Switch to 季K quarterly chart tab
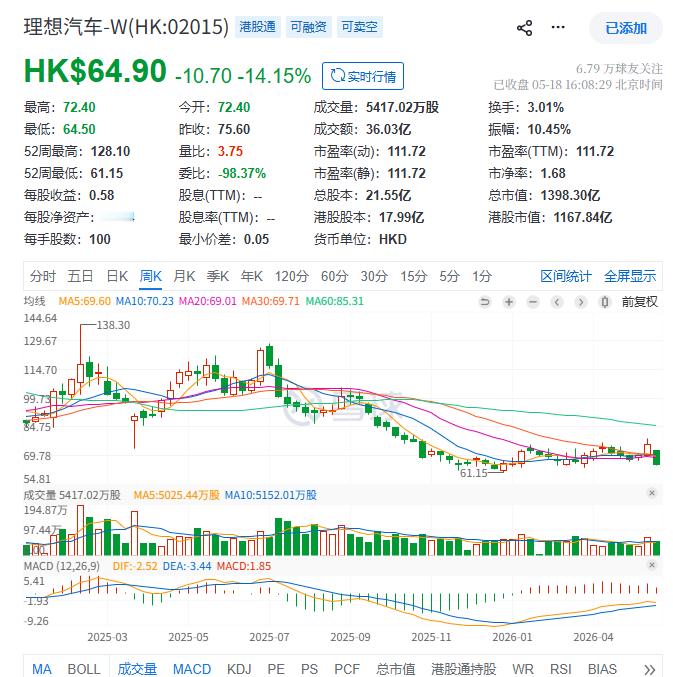The width and height of the screenshot is (673, 677). 218,276
